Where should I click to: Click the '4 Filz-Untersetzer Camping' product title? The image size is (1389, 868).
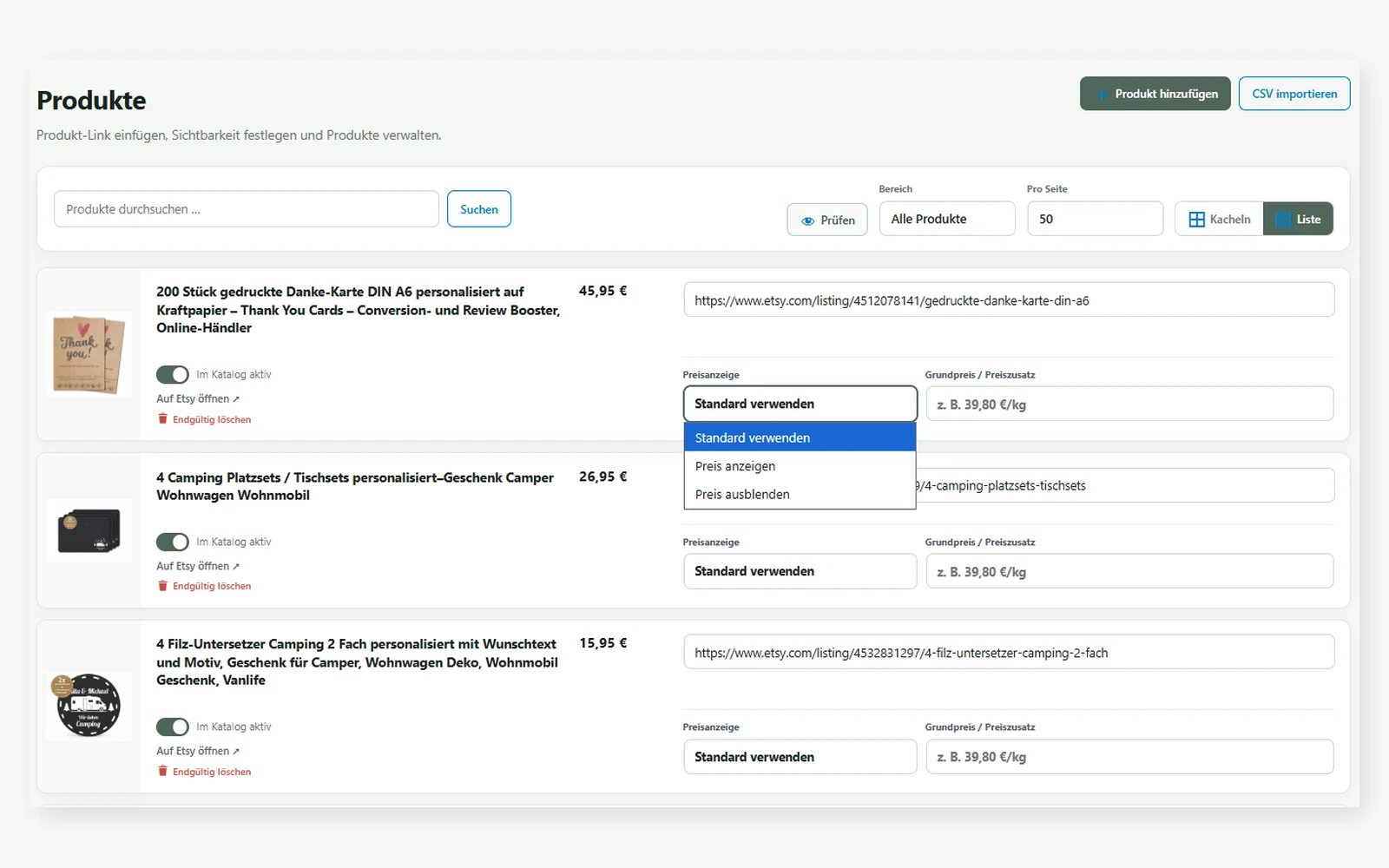coord(358,662)
